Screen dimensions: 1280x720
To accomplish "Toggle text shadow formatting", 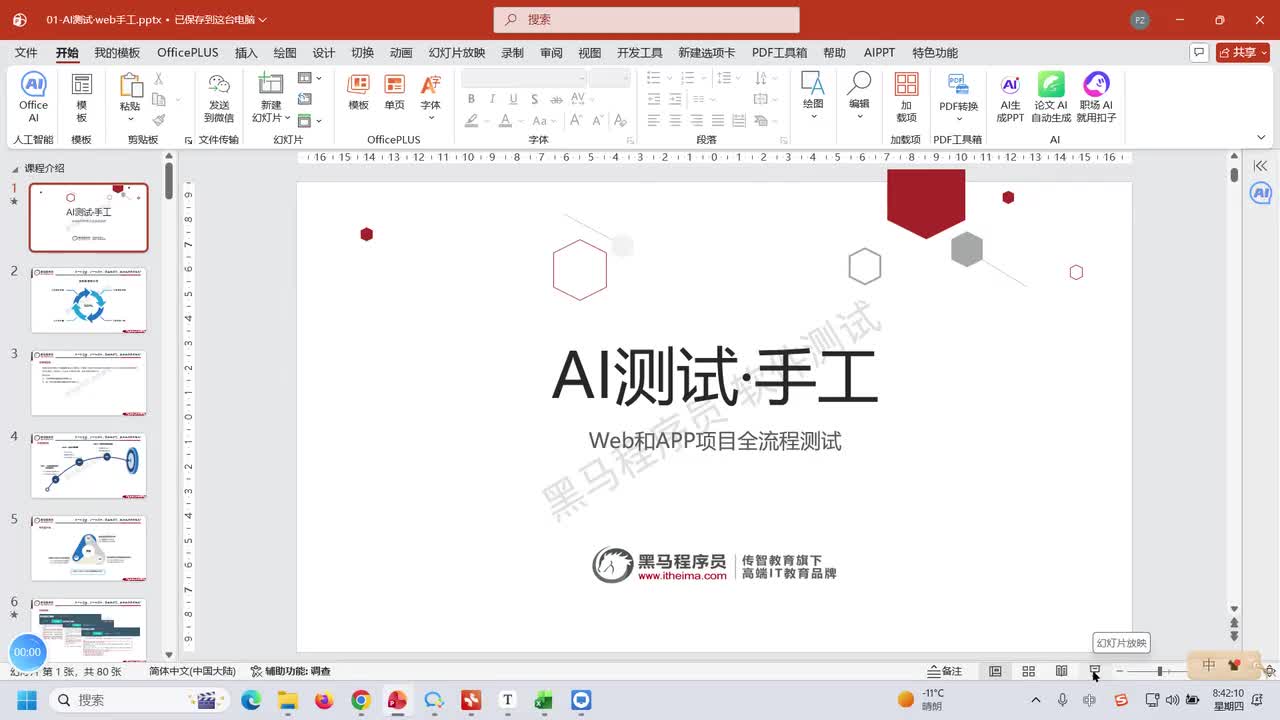I will pyautogui.click(x=535, y=99).
